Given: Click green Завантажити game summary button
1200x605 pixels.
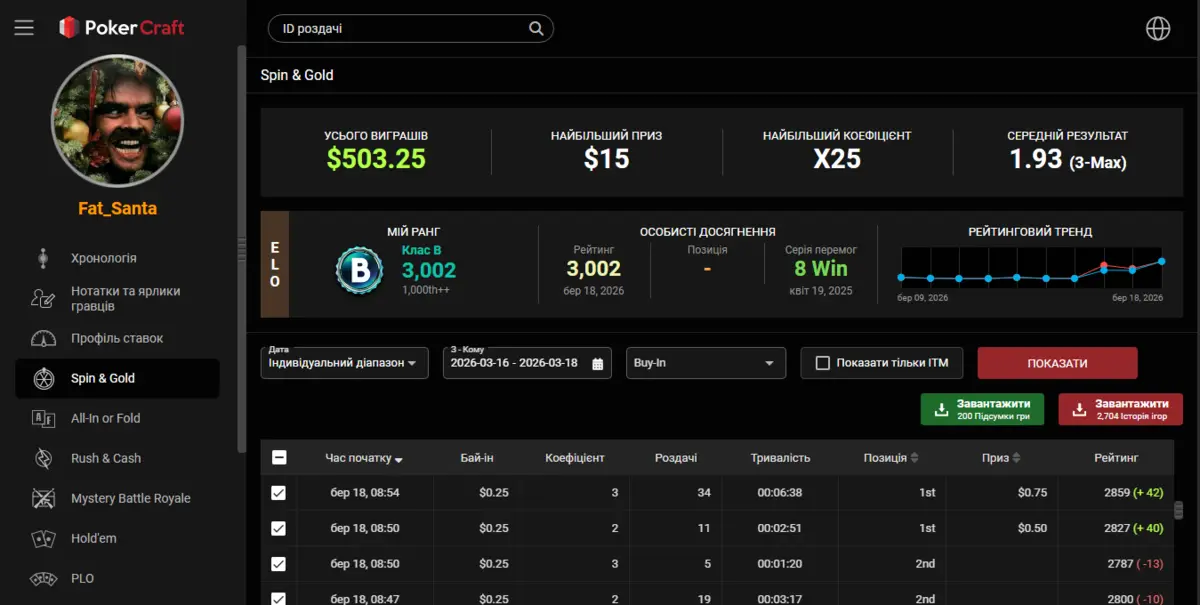Looking at the screenshot, I should click(x=982, y=409).
